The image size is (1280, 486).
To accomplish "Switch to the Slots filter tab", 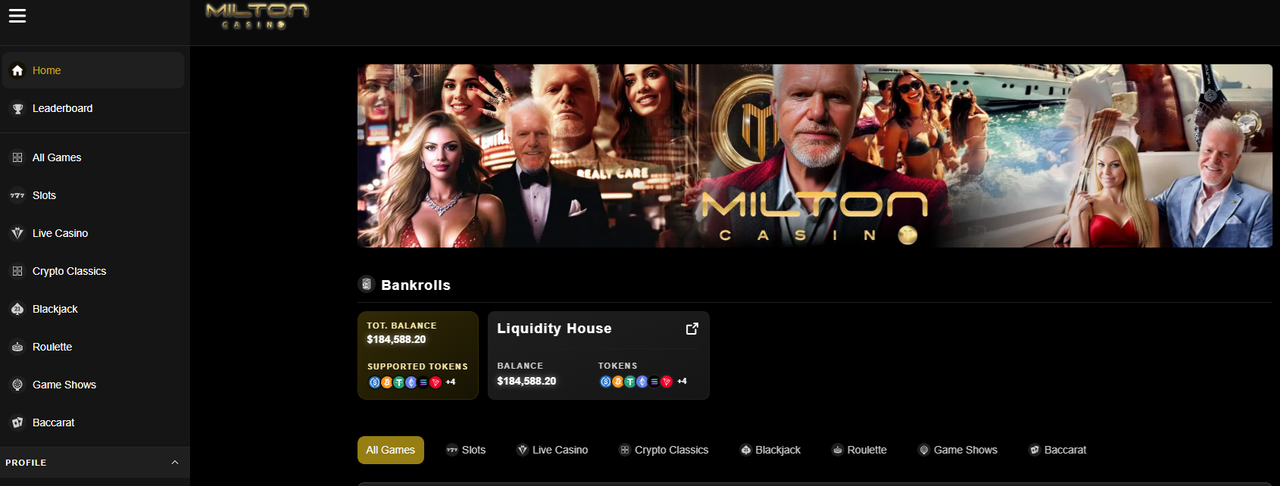I will [466, 450].
